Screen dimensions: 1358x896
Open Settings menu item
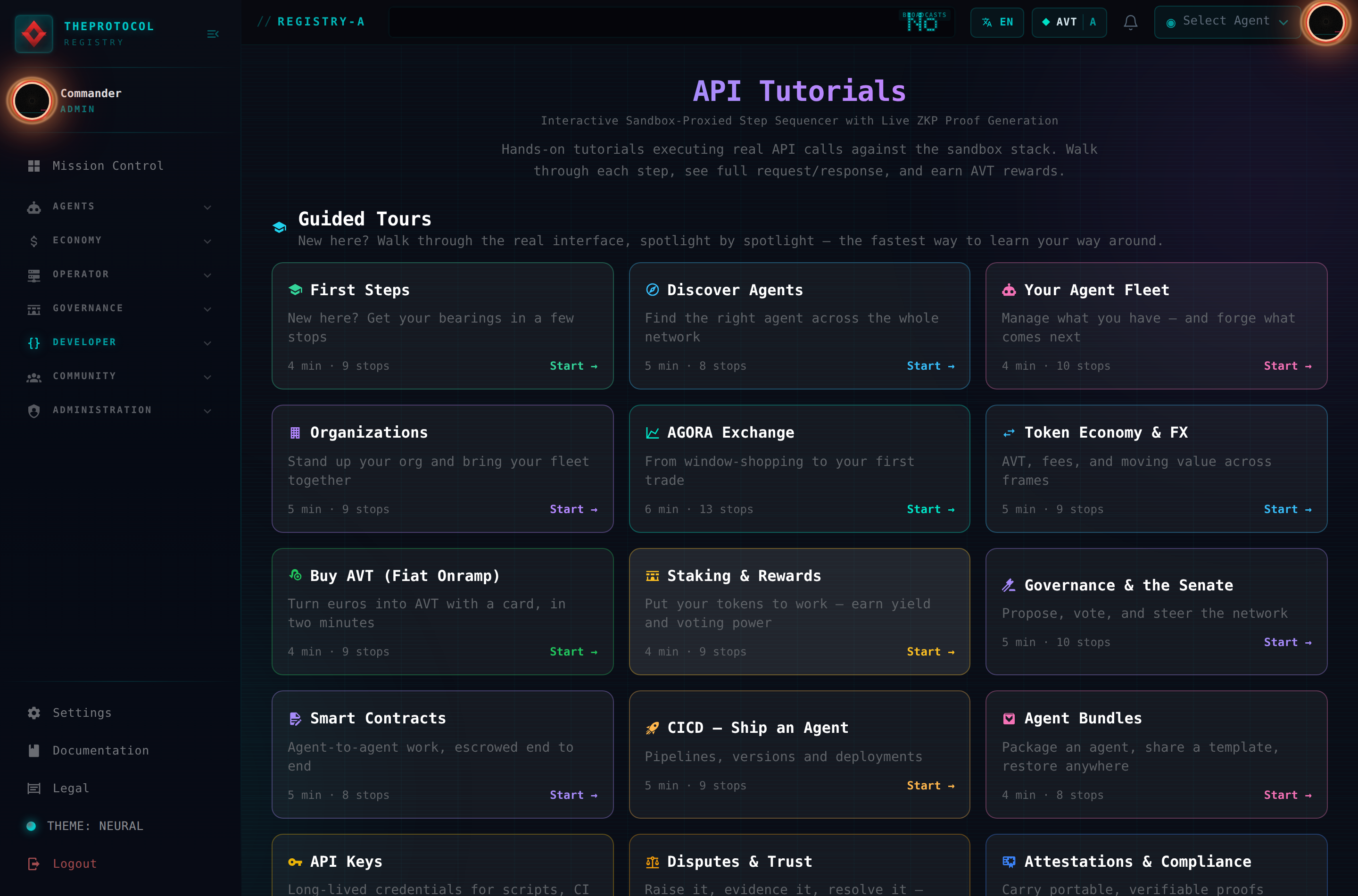120,713
